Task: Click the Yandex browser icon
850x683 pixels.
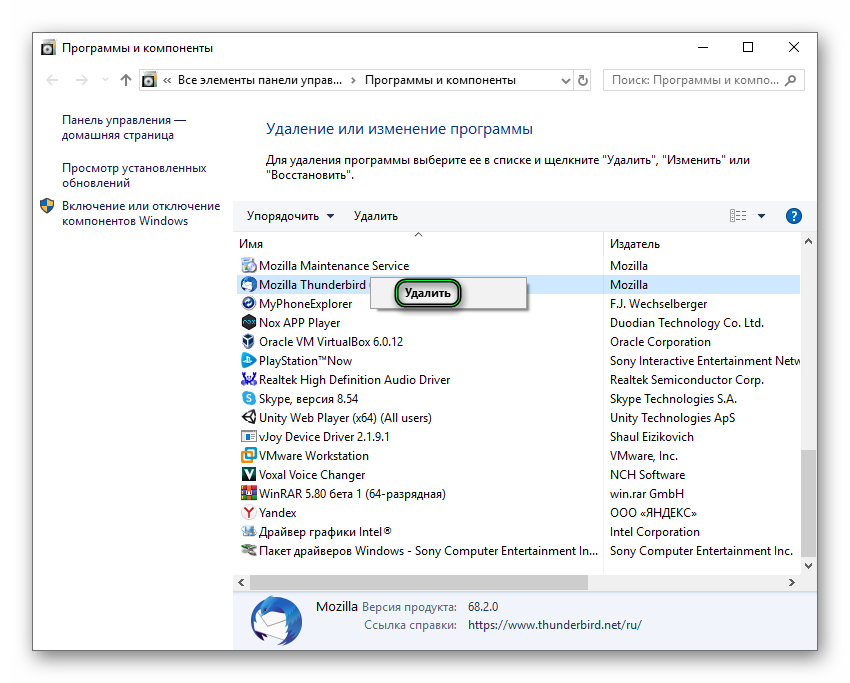Action: [x=248, y=512]
